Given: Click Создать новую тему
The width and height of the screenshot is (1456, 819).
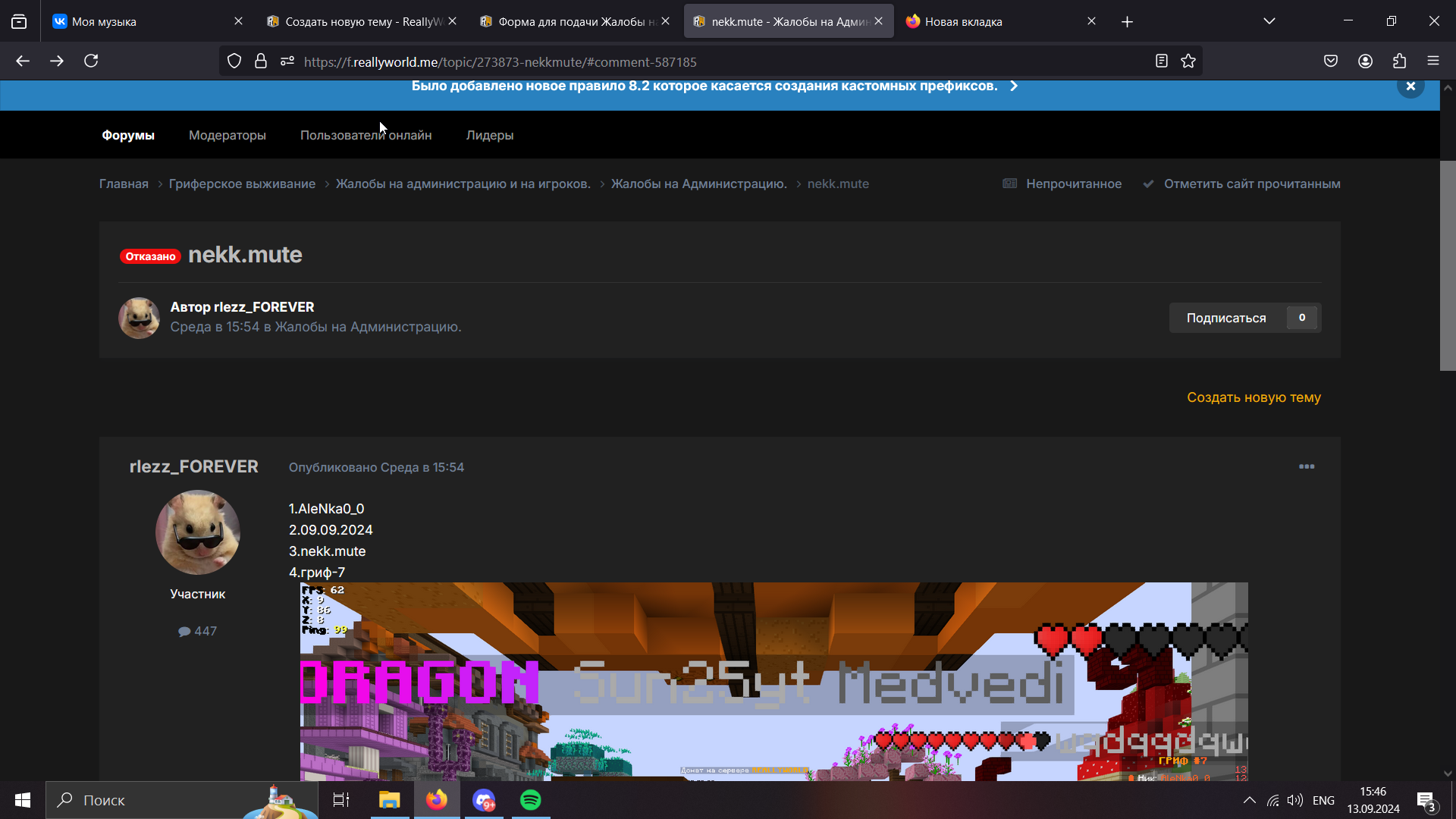Looking at the screenshot, I should click(x=1254, y=397).
